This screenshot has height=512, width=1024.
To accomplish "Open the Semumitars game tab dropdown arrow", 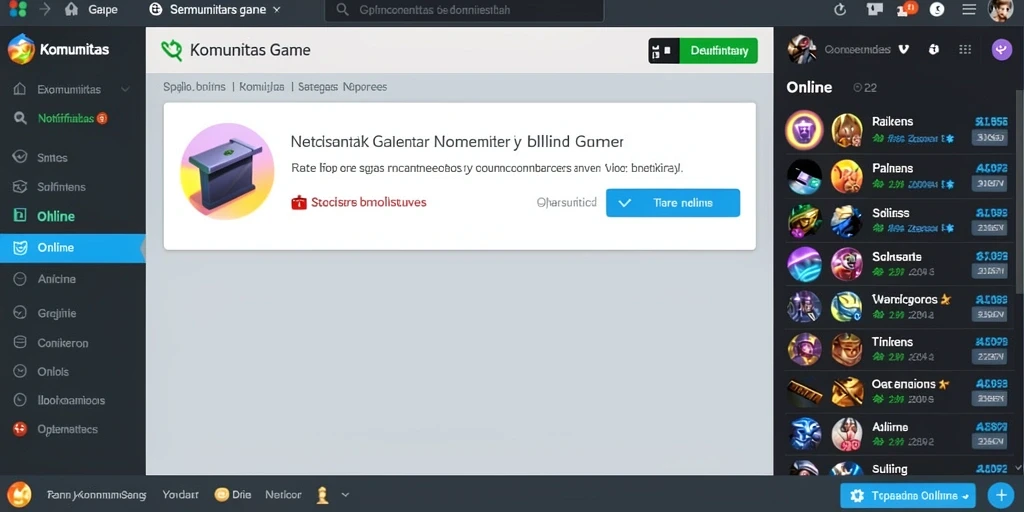I will click(276, 10).
